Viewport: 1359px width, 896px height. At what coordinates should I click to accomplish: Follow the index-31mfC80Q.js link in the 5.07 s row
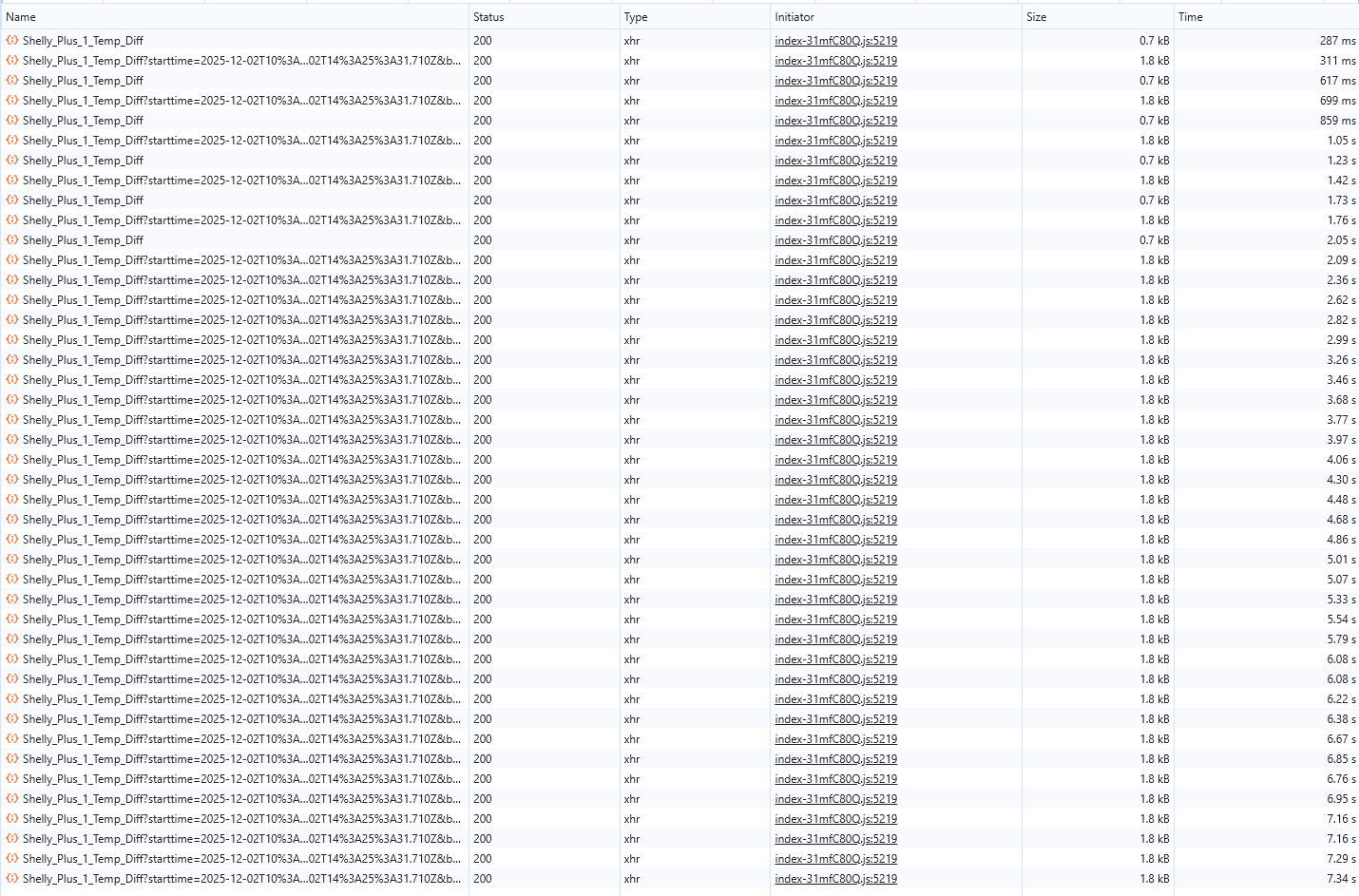(x=835, y=580)
